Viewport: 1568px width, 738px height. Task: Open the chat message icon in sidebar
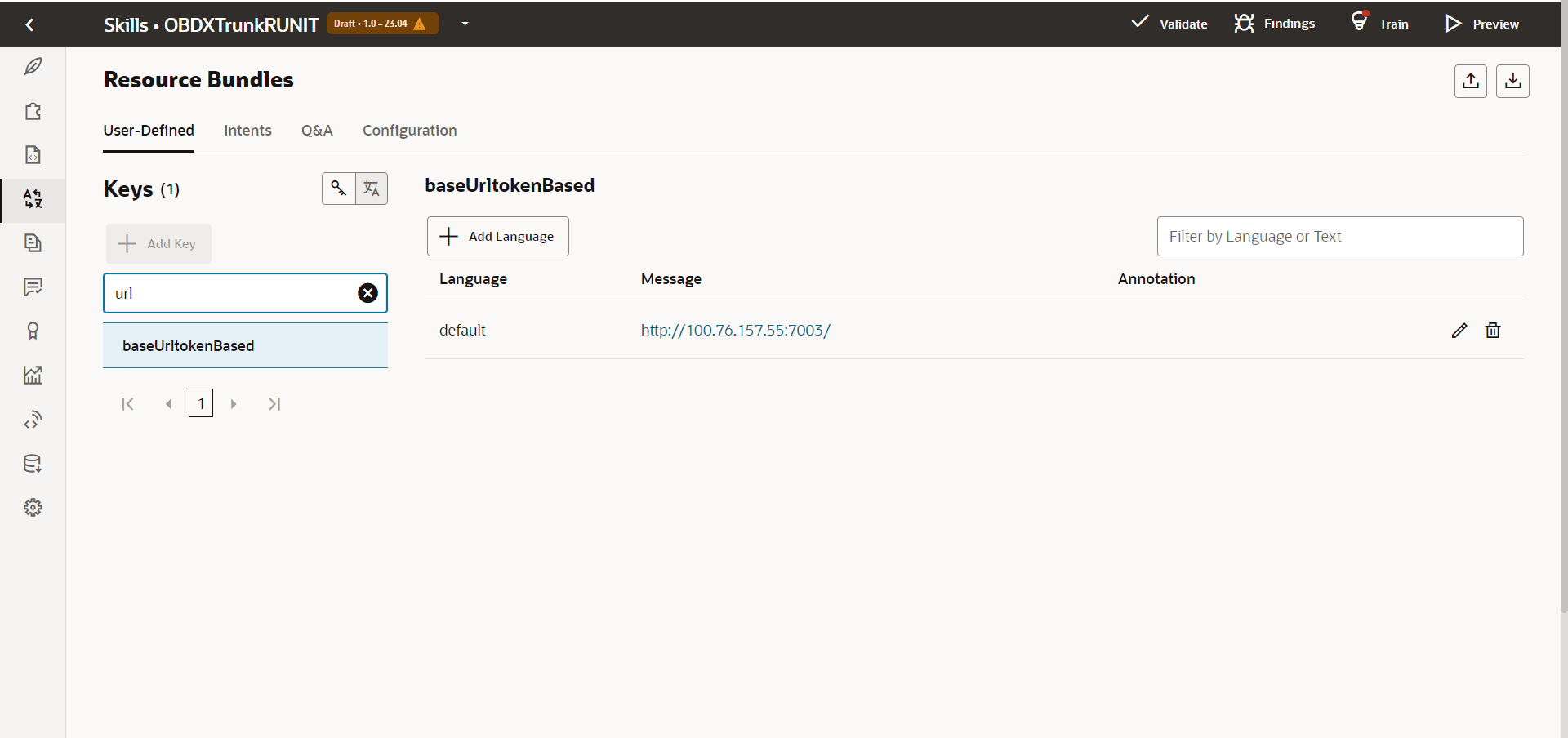(33, 287)
